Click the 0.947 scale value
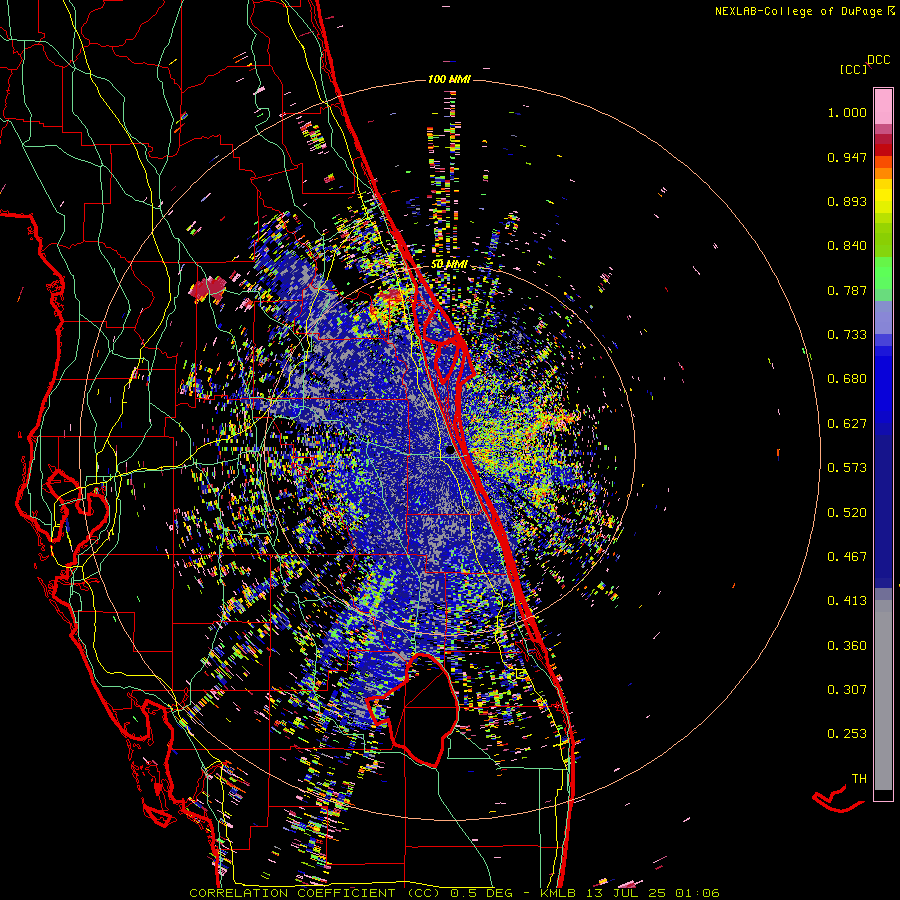The image size is (900, 900). tap(847, 157)
